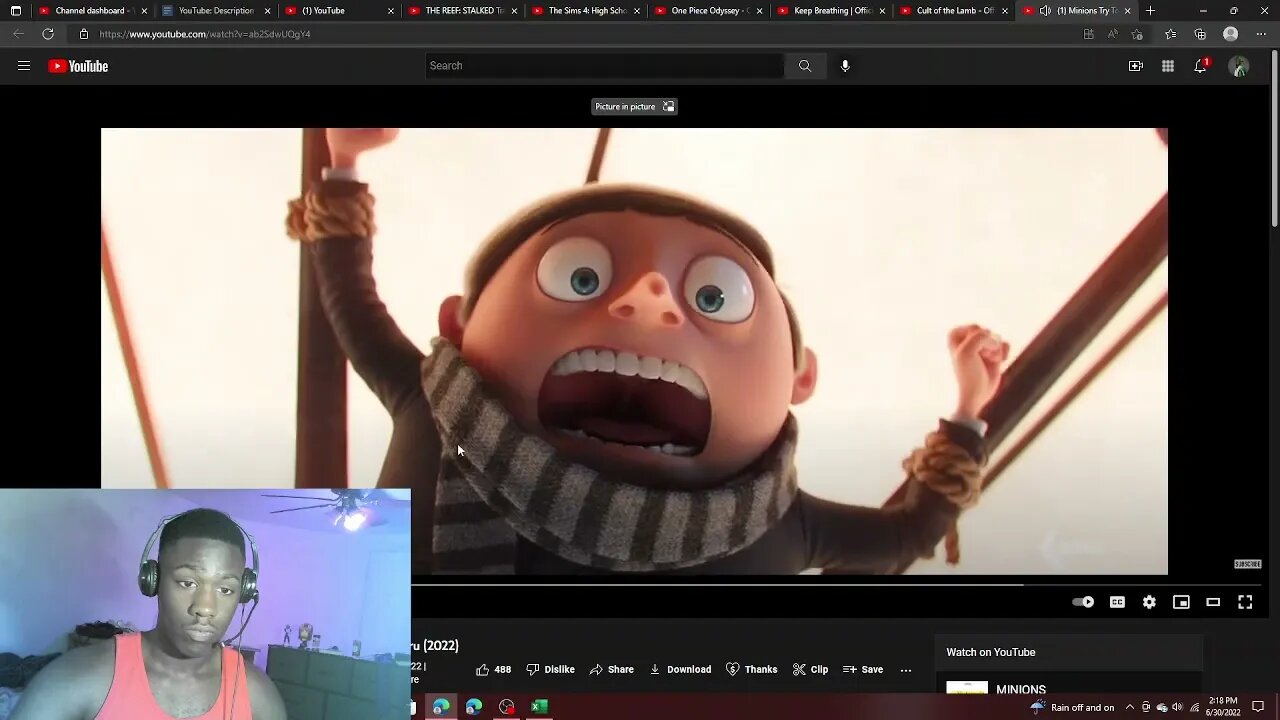Open tab actions menu icon
This screenshot has width=1280, height=720.
[x=15, y=10]
